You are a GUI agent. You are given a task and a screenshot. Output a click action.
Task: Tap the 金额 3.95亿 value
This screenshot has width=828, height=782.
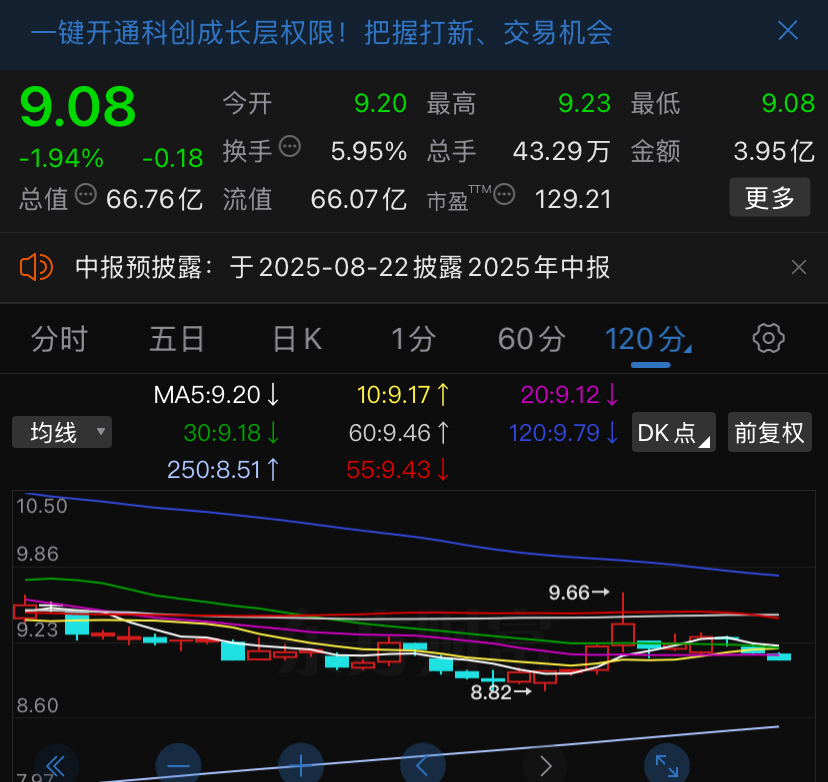[x=774, y=152]
